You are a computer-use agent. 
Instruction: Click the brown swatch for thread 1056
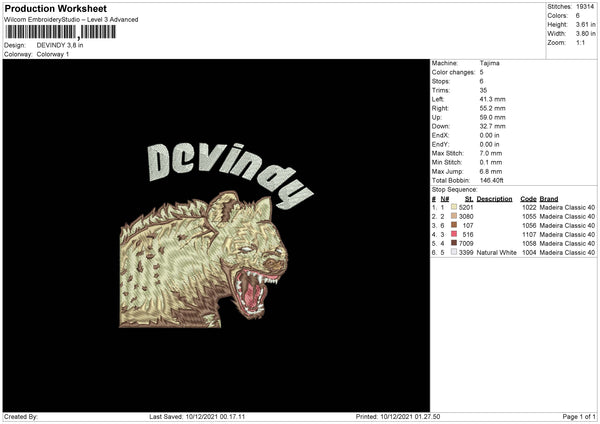pos(455,225)
